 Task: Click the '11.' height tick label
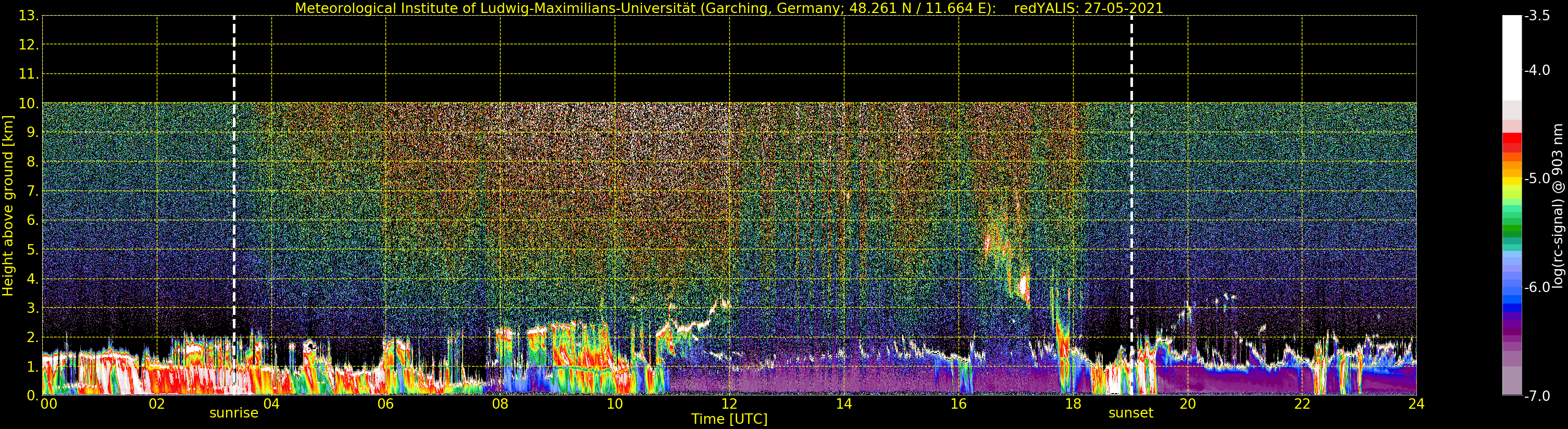click(29, 74)
